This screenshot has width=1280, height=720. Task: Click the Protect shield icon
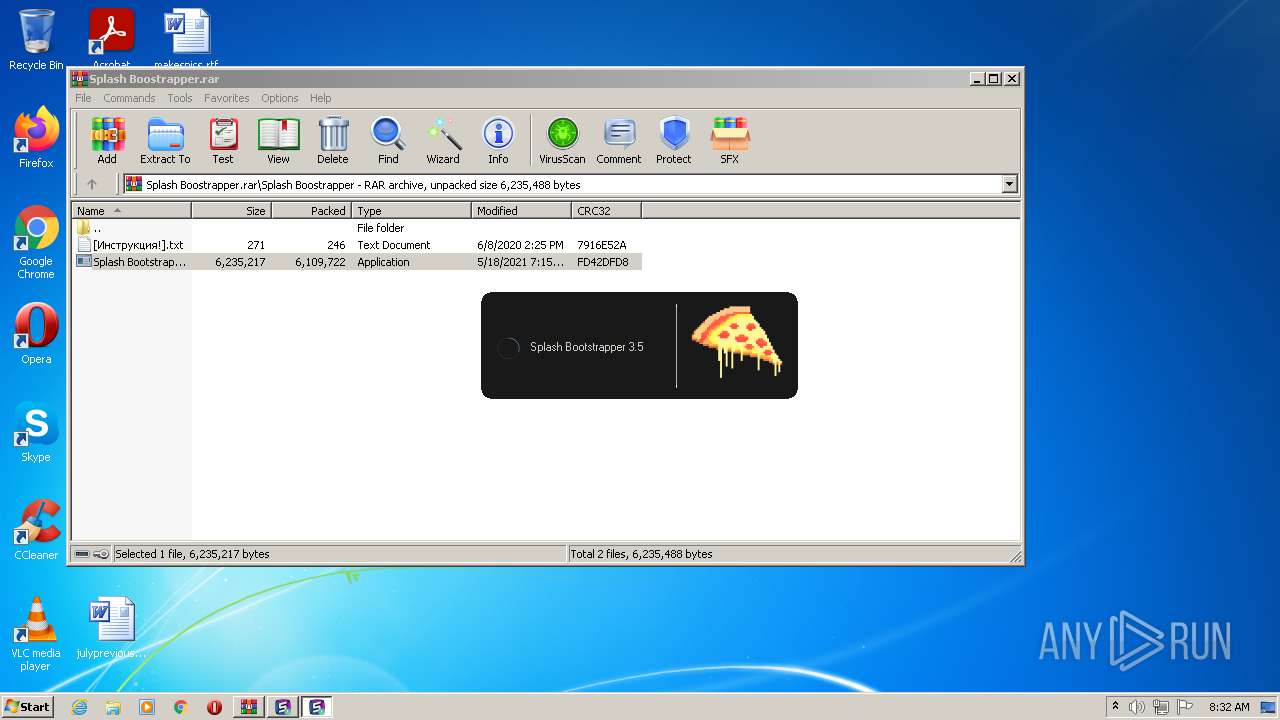pos(674,141)
